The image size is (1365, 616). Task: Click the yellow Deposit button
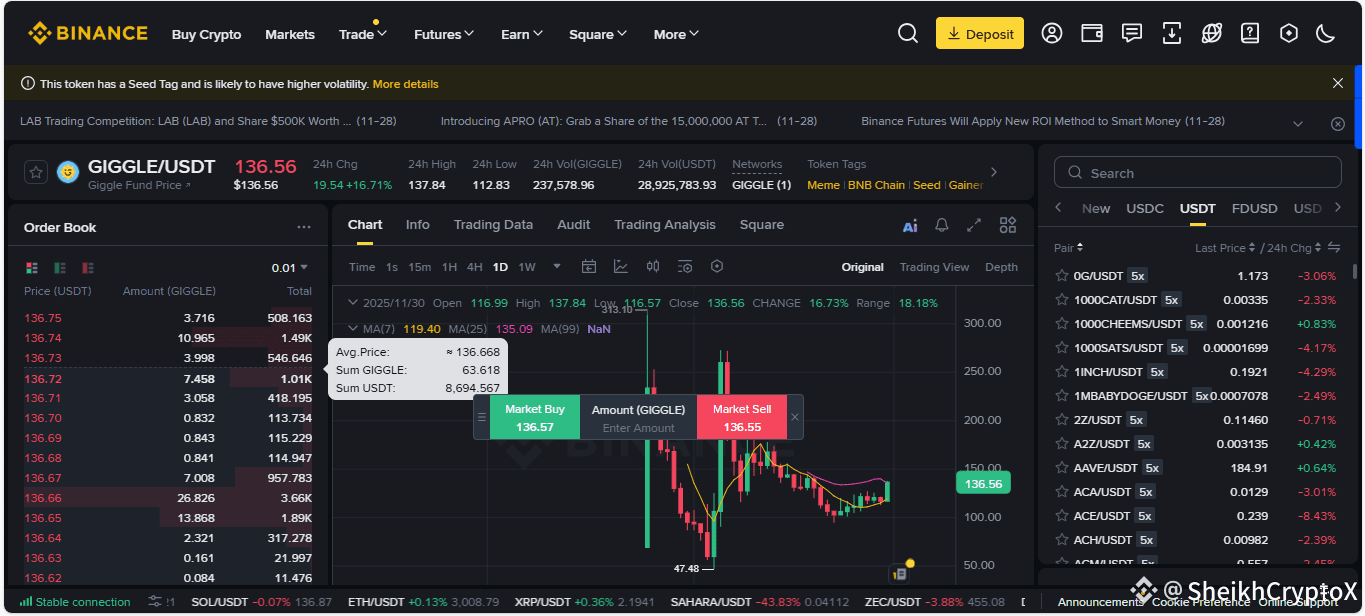980,33
